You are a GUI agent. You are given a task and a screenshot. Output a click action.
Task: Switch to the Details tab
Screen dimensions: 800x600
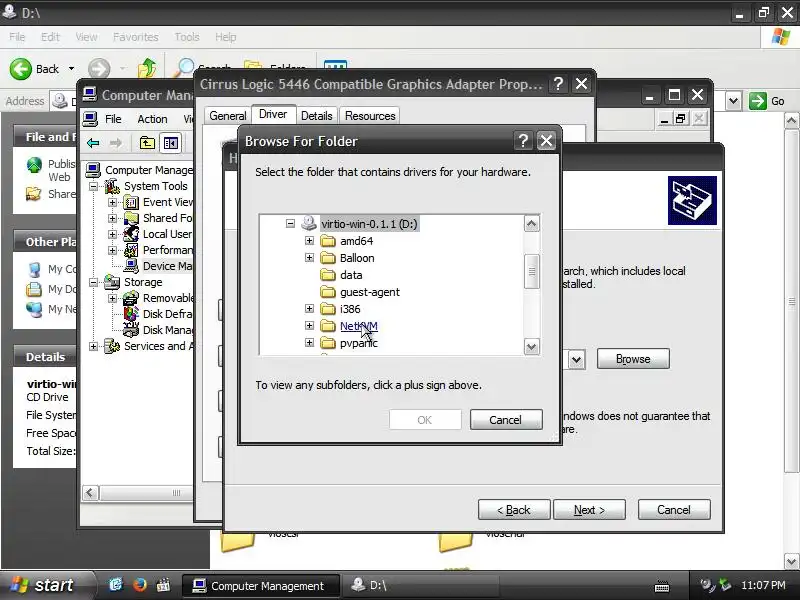316,116
